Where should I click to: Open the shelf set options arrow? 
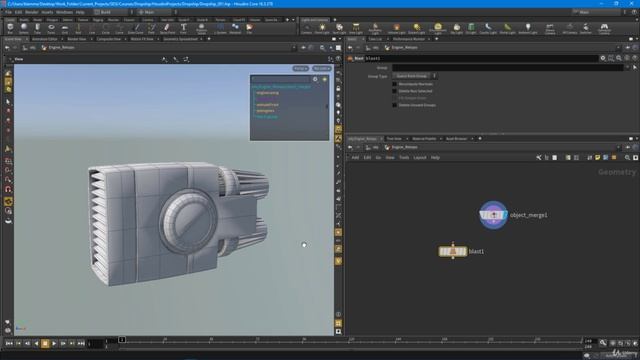click(x=293, y=20)
